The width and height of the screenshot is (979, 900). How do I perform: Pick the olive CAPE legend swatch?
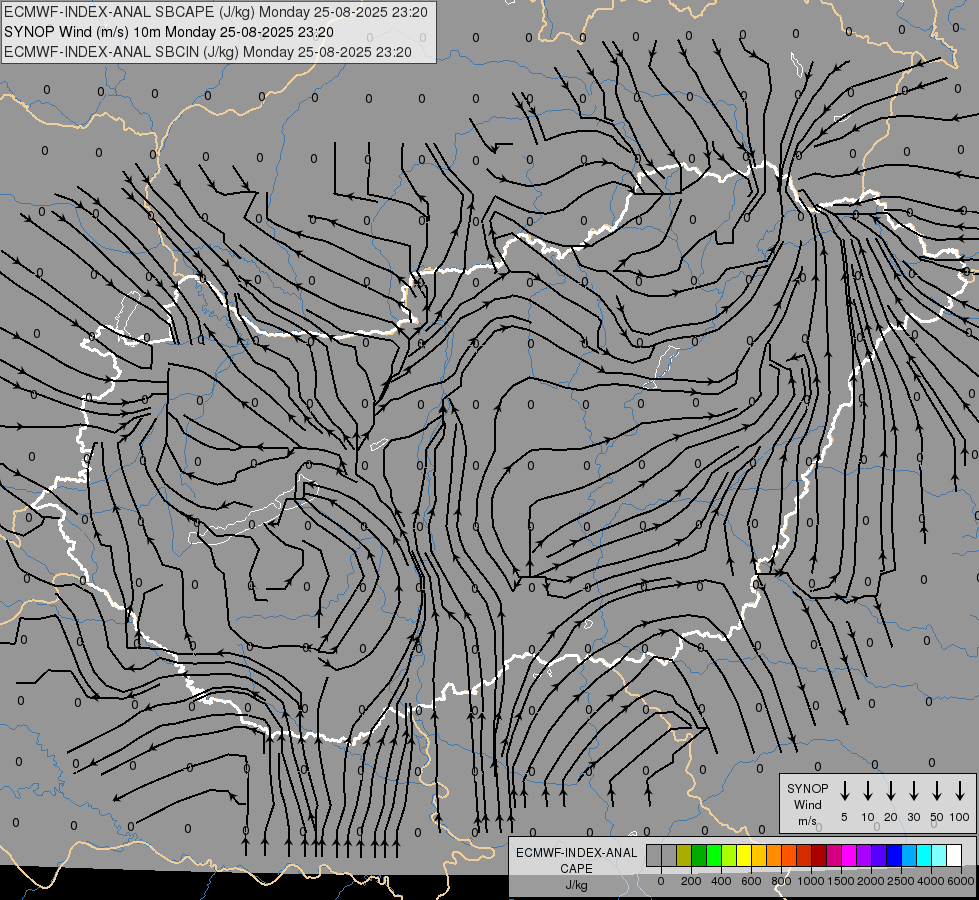pyautogui.click(x=684, y=855)
